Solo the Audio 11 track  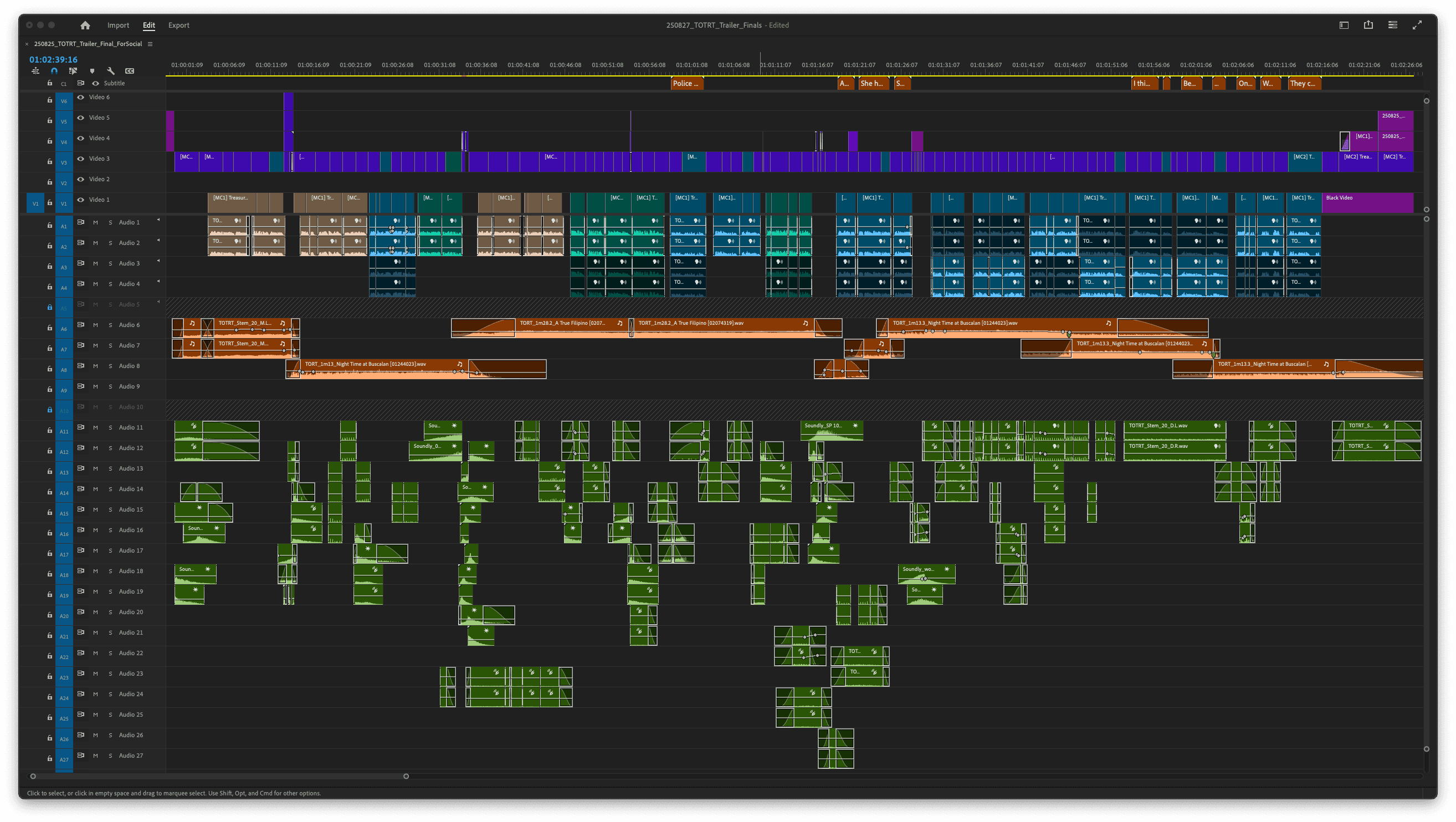(110, 428)
